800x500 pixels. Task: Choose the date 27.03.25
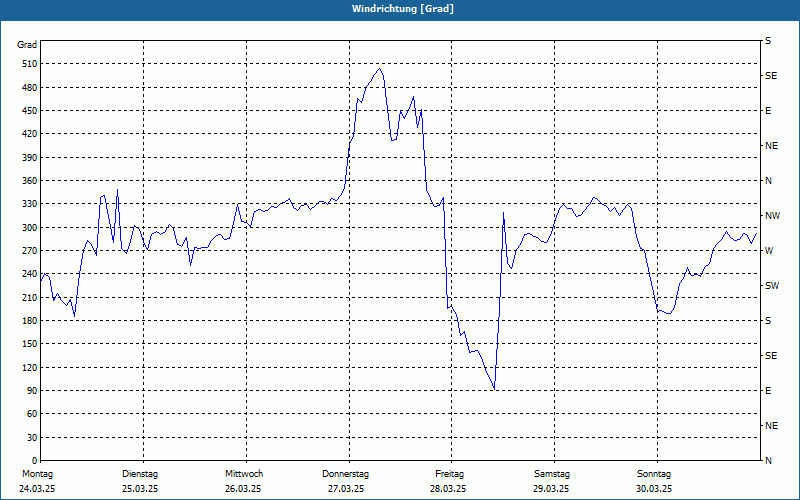346,489
